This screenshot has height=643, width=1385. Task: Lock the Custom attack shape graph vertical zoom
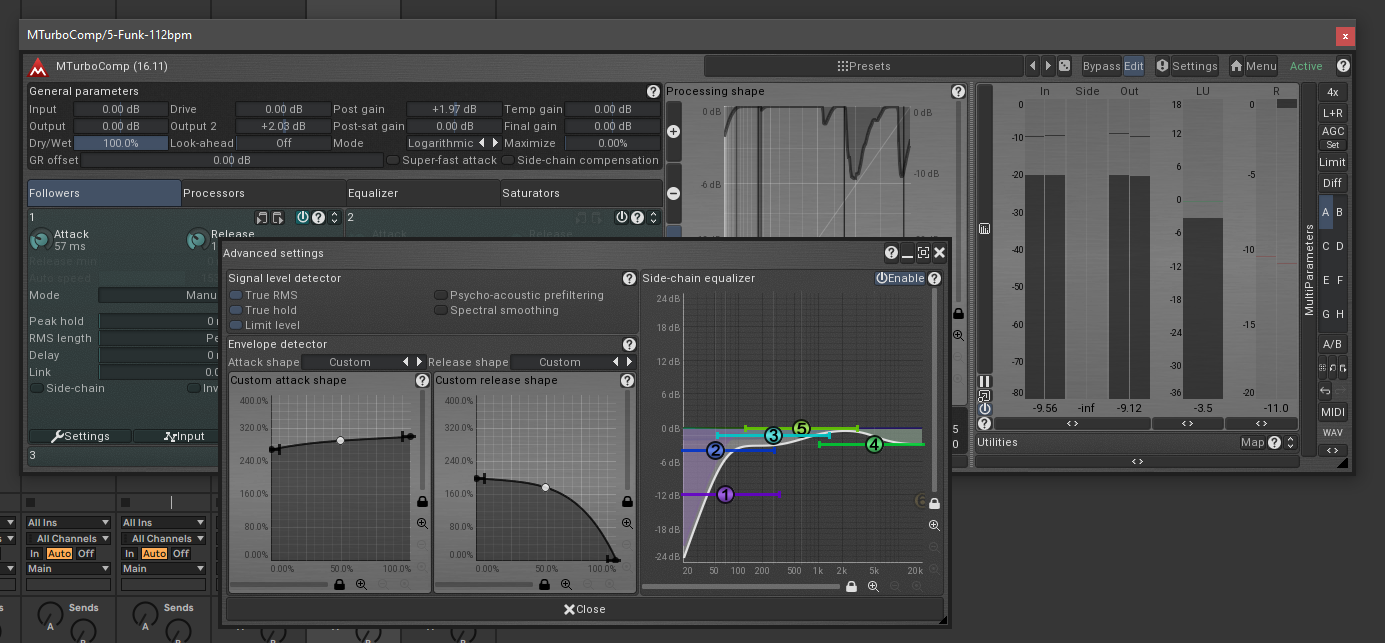click(x=422, y=501)
